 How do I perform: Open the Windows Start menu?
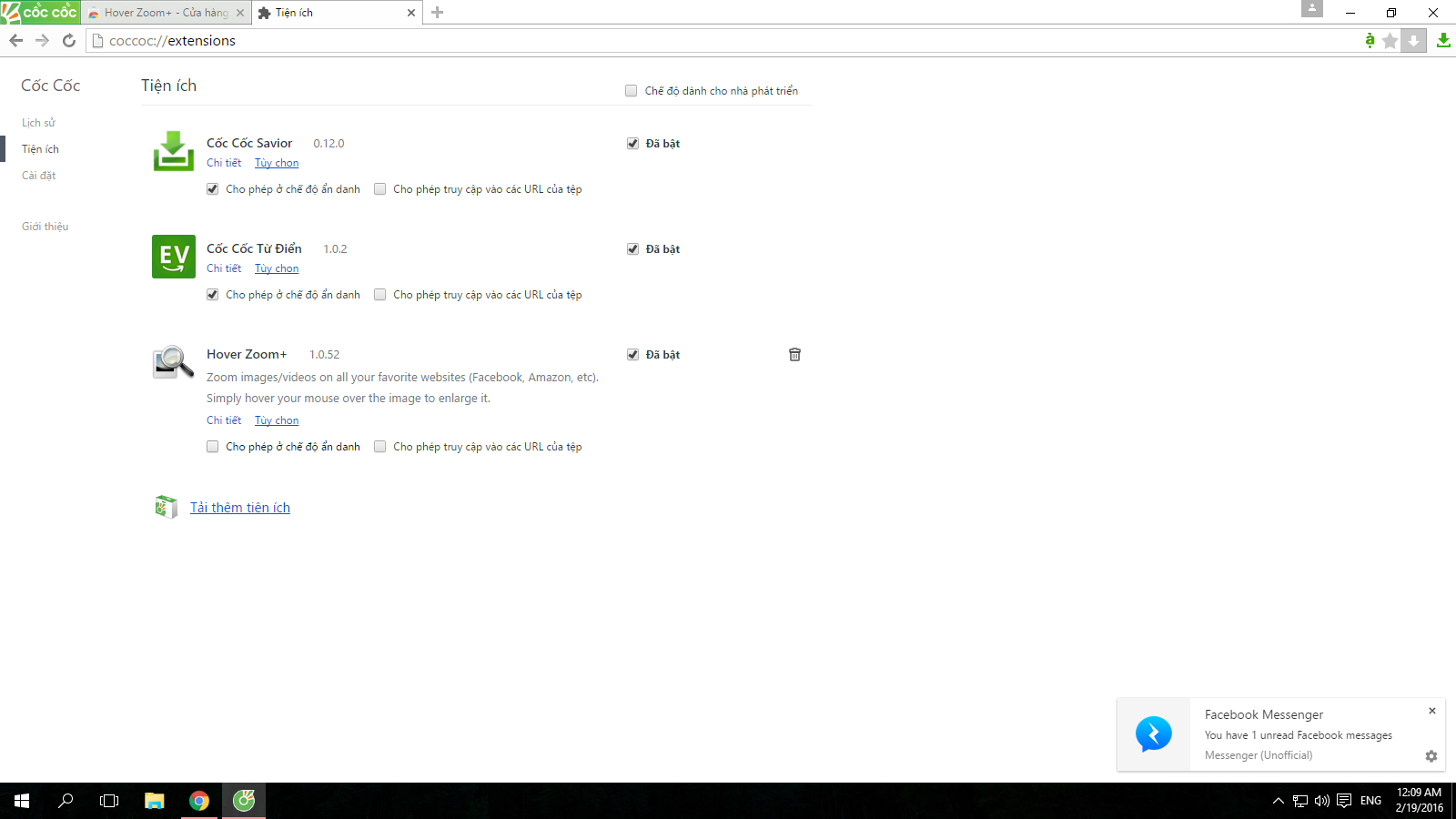[x=22, y=801]
